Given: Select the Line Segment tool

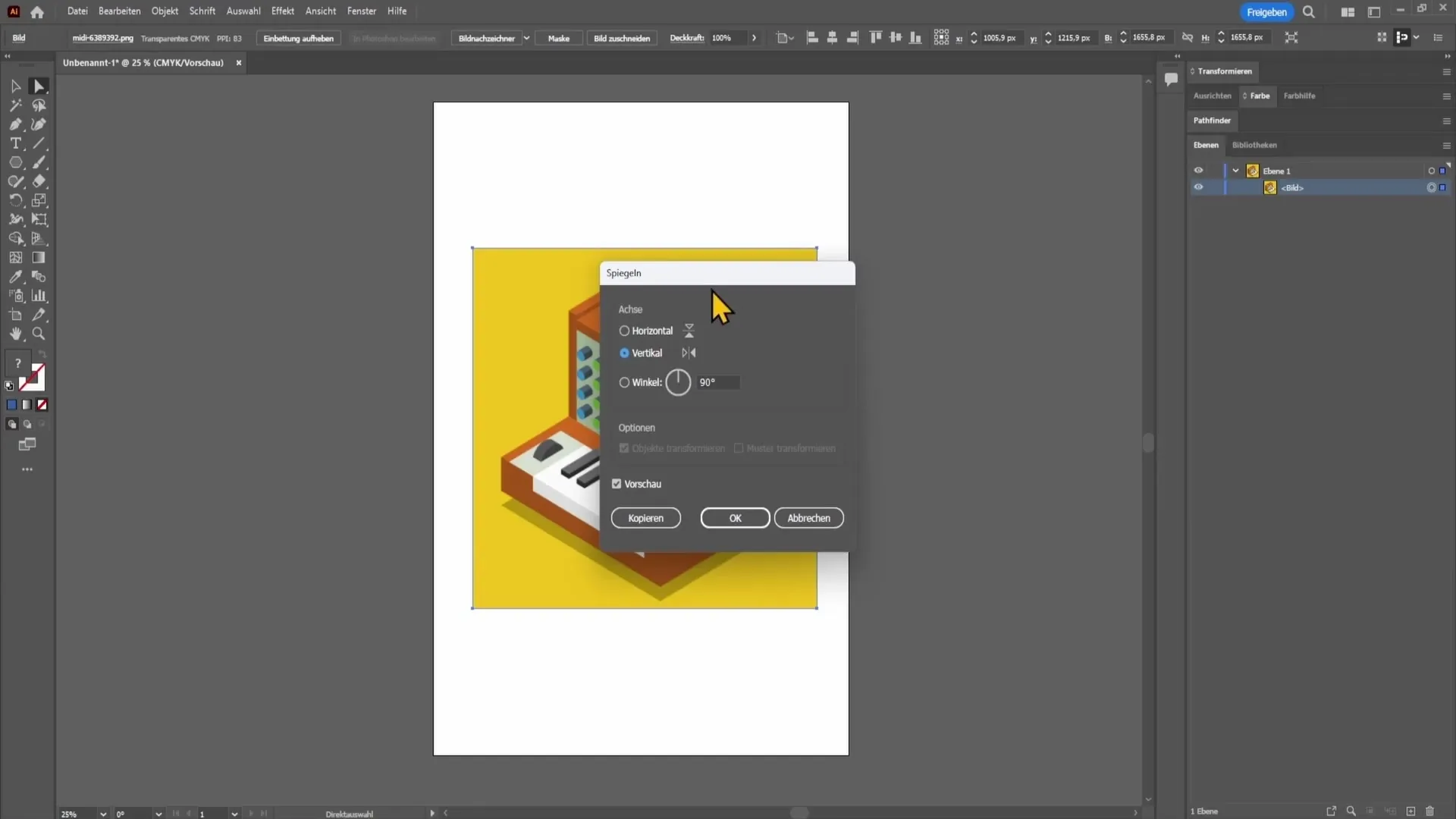Looking at the screenshot, I should [x=39, y=143].
